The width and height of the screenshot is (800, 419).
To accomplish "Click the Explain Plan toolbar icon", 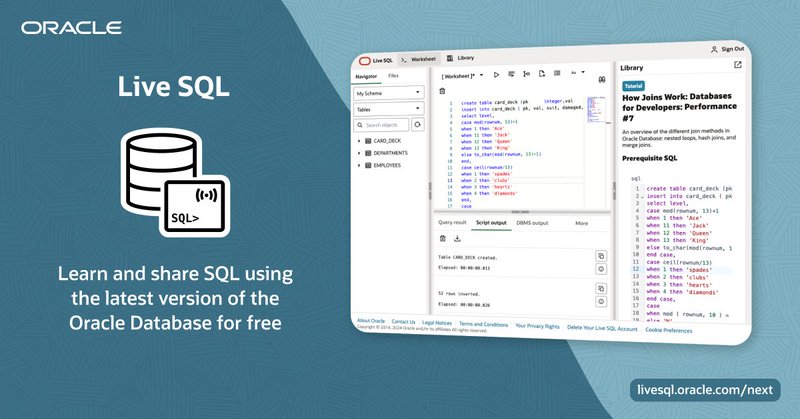I will click(527, 74).
